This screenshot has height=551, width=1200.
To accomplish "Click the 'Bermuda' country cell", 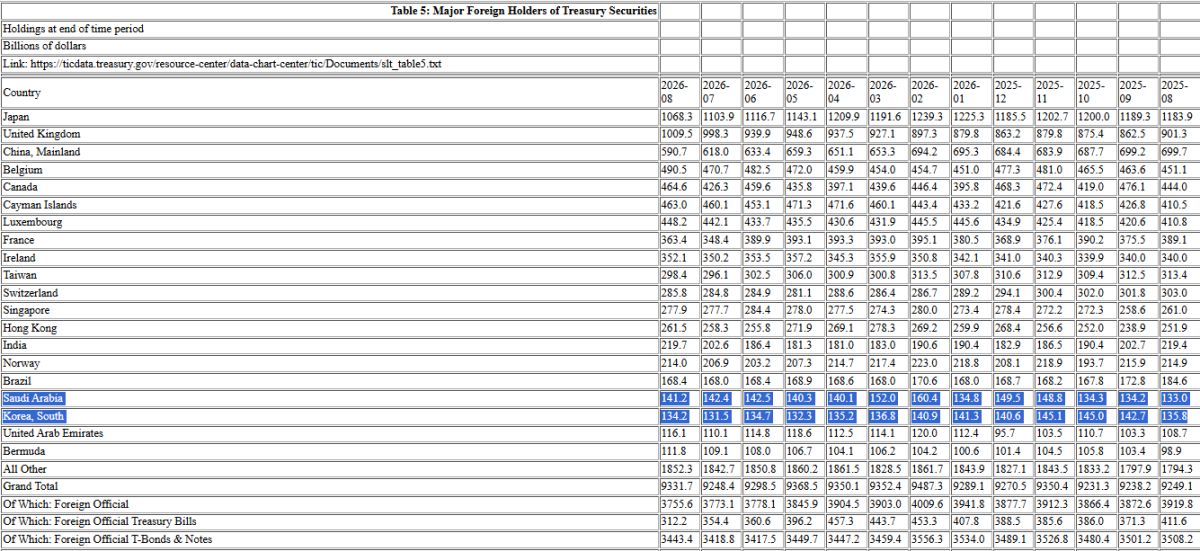I will (329, 452).
